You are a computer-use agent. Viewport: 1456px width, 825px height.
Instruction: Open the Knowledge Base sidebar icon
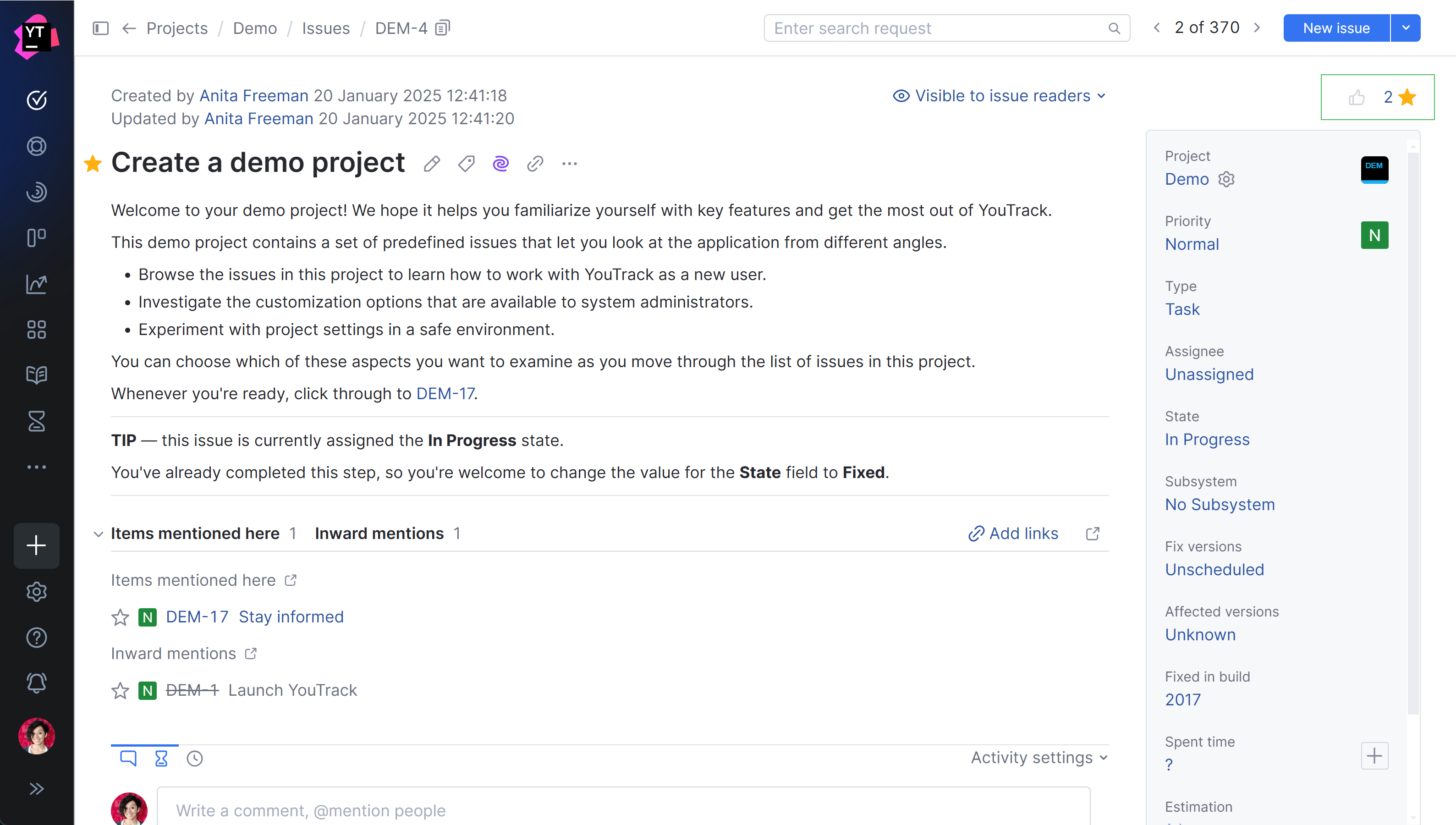pyautogui.click(x=36, y=374)
